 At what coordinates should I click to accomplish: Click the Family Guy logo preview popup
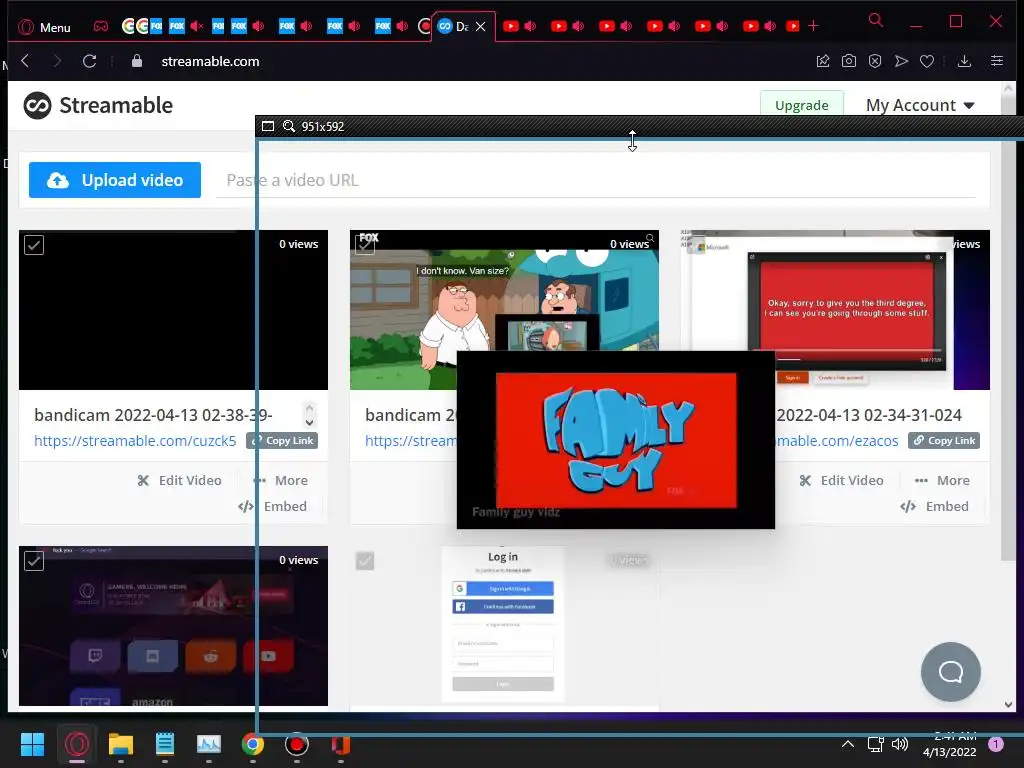tap(616, 440)
